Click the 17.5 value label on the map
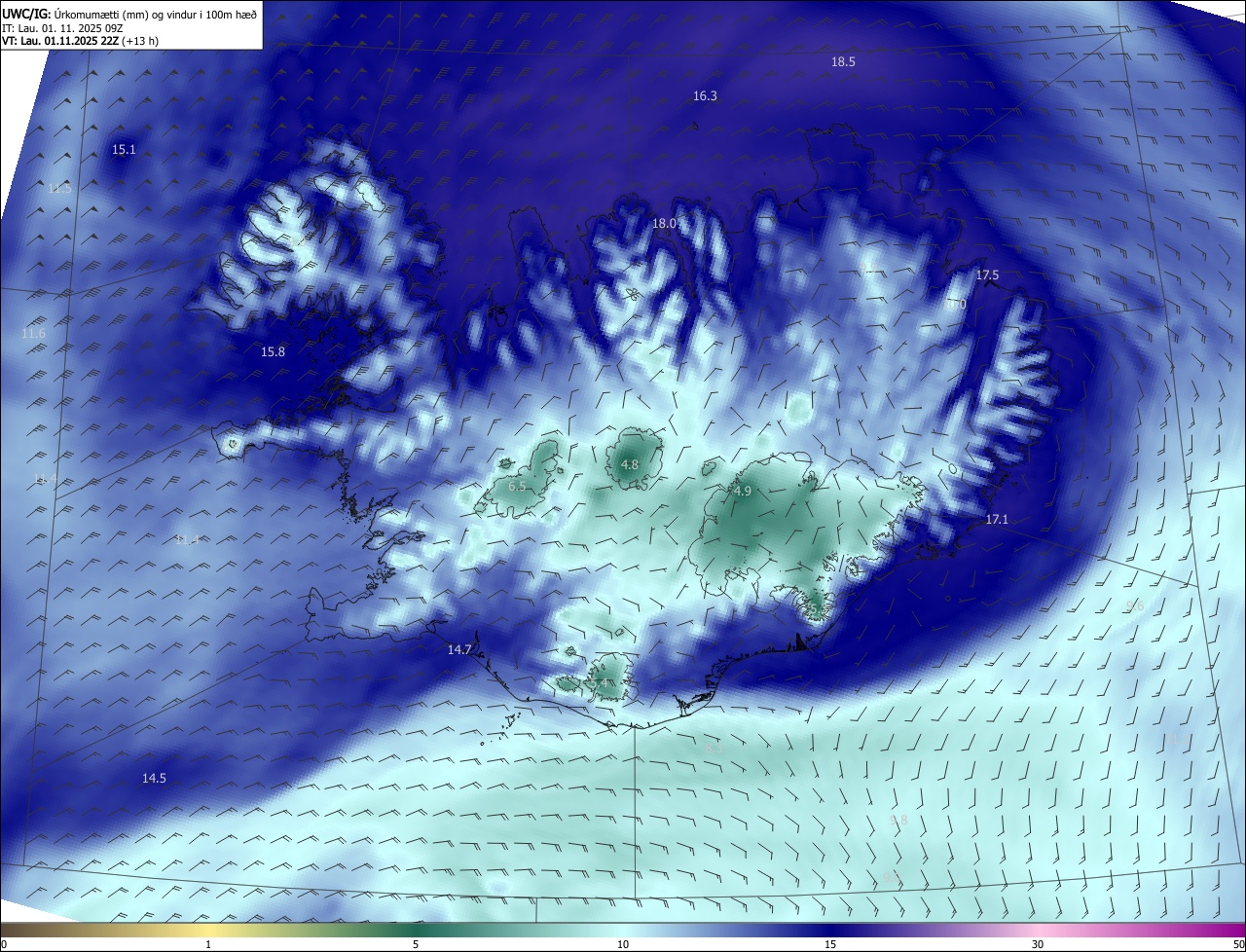1246x952 pixels. click(x=987, y=275)
